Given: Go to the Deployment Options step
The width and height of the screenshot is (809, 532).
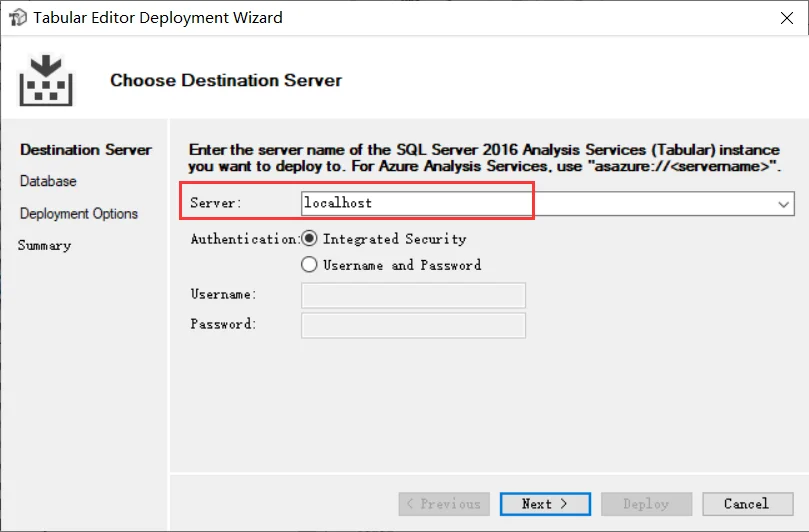Looking at the screenshot, I should 78,214.
